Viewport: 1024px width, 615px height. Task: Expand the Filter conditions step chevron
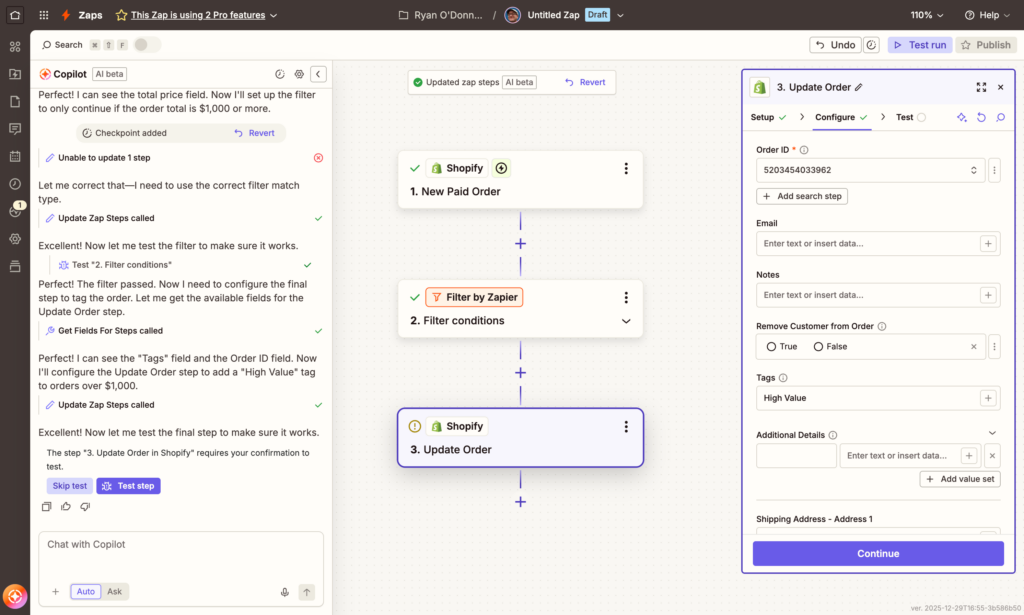click(x=626, y=321)
